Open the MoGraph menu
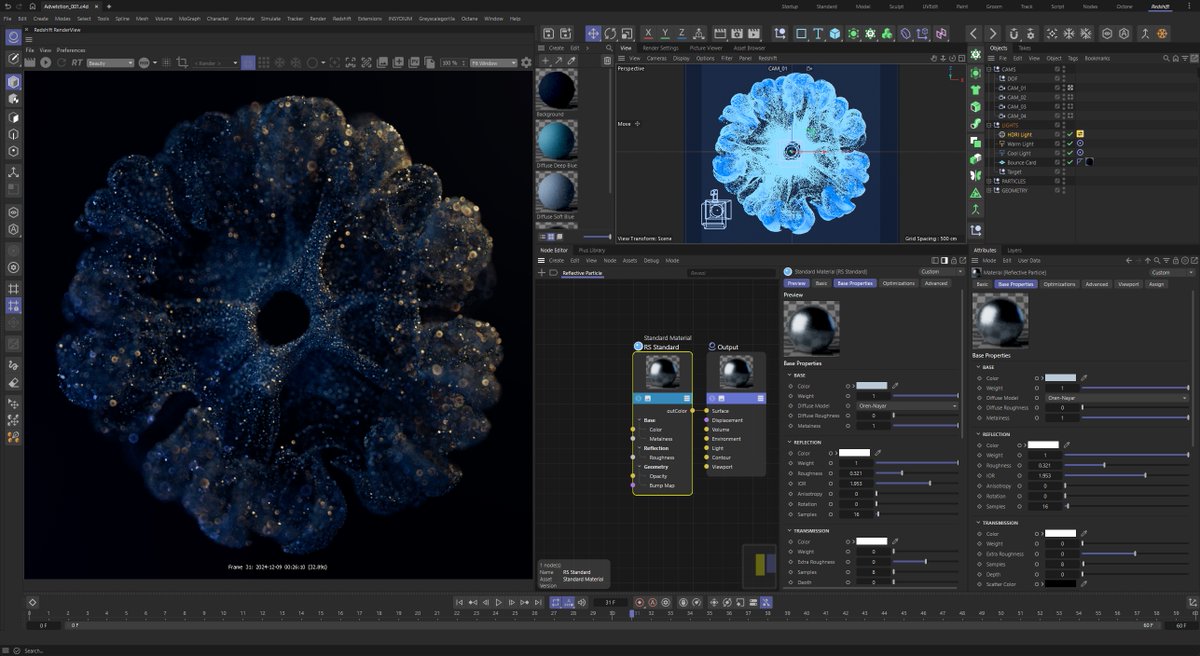Viewport: 1200px width, 656px height. pyautogui.click(x=189, y=18)
